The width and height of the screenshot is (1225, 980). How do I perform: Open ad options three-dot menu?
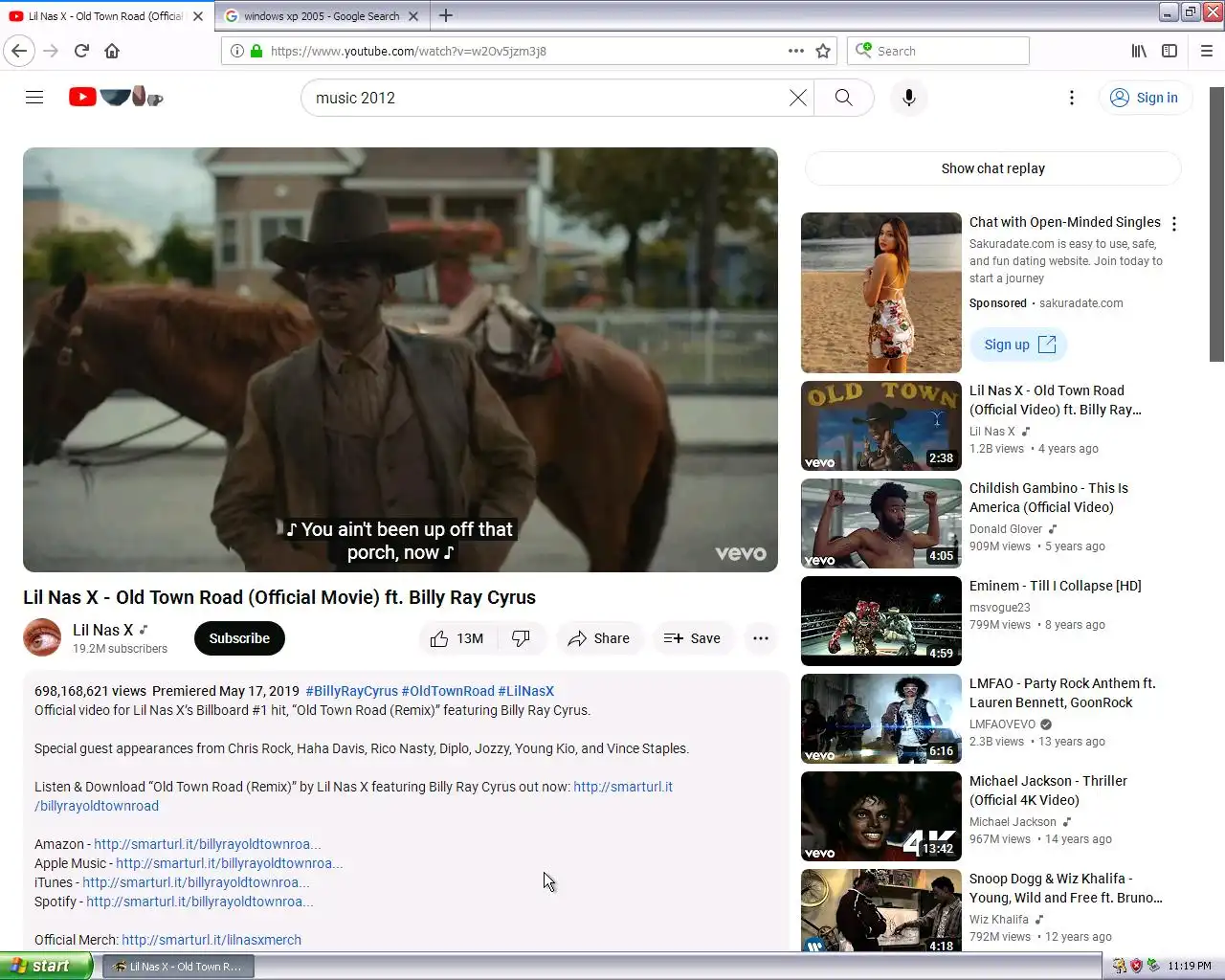point(1174,224)
